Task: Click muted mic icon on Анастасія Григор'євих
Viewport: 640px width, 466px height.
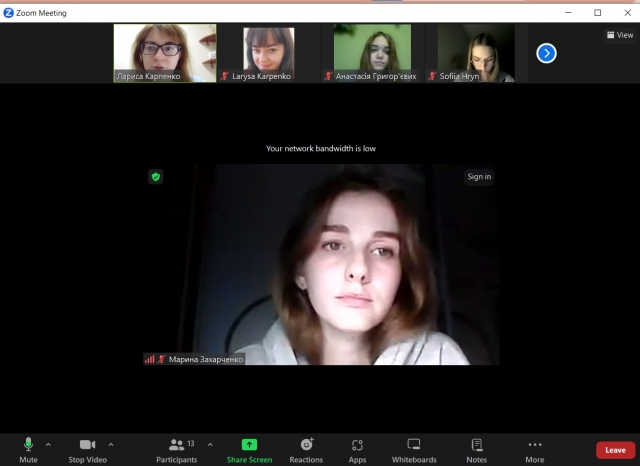Action: click(x=328, y=76)
